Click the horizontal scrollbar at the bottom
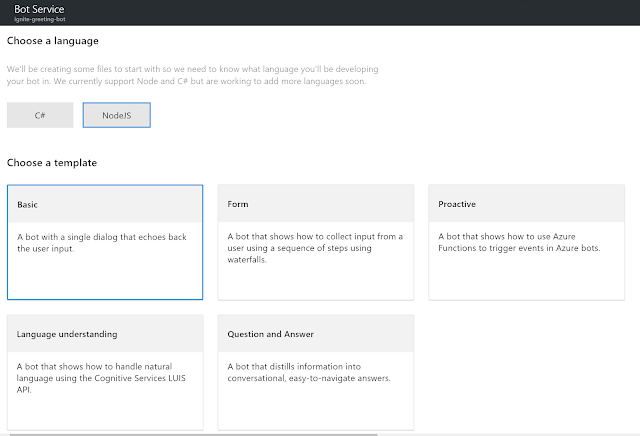The height and width of the screenshot is (436, 640). (190, 434)
